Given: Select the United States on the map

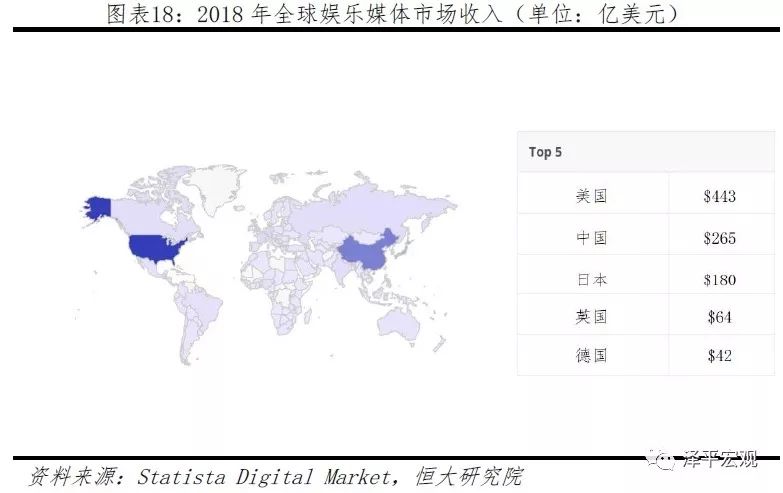Looking at the screenshot, I should tap(156, 247).
